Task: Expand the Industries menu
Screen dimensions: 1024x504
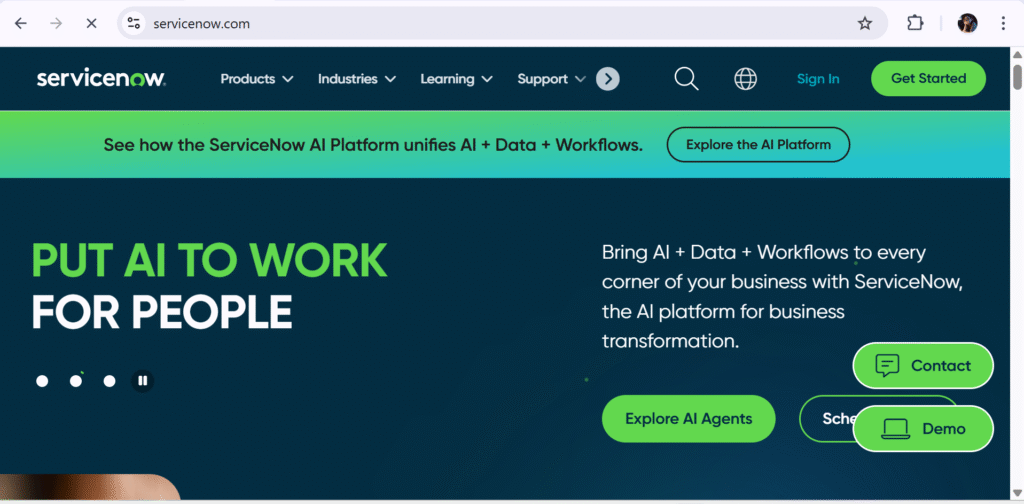Action: tap(357, 79)
